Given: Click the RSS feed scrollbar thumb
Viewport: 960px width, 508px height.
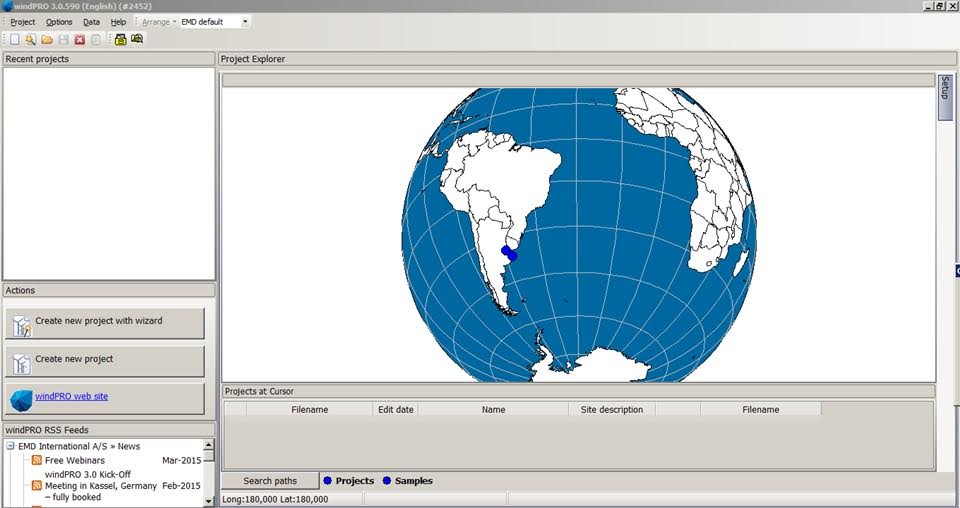Looking at the screenshot, I should coord(208,457).
